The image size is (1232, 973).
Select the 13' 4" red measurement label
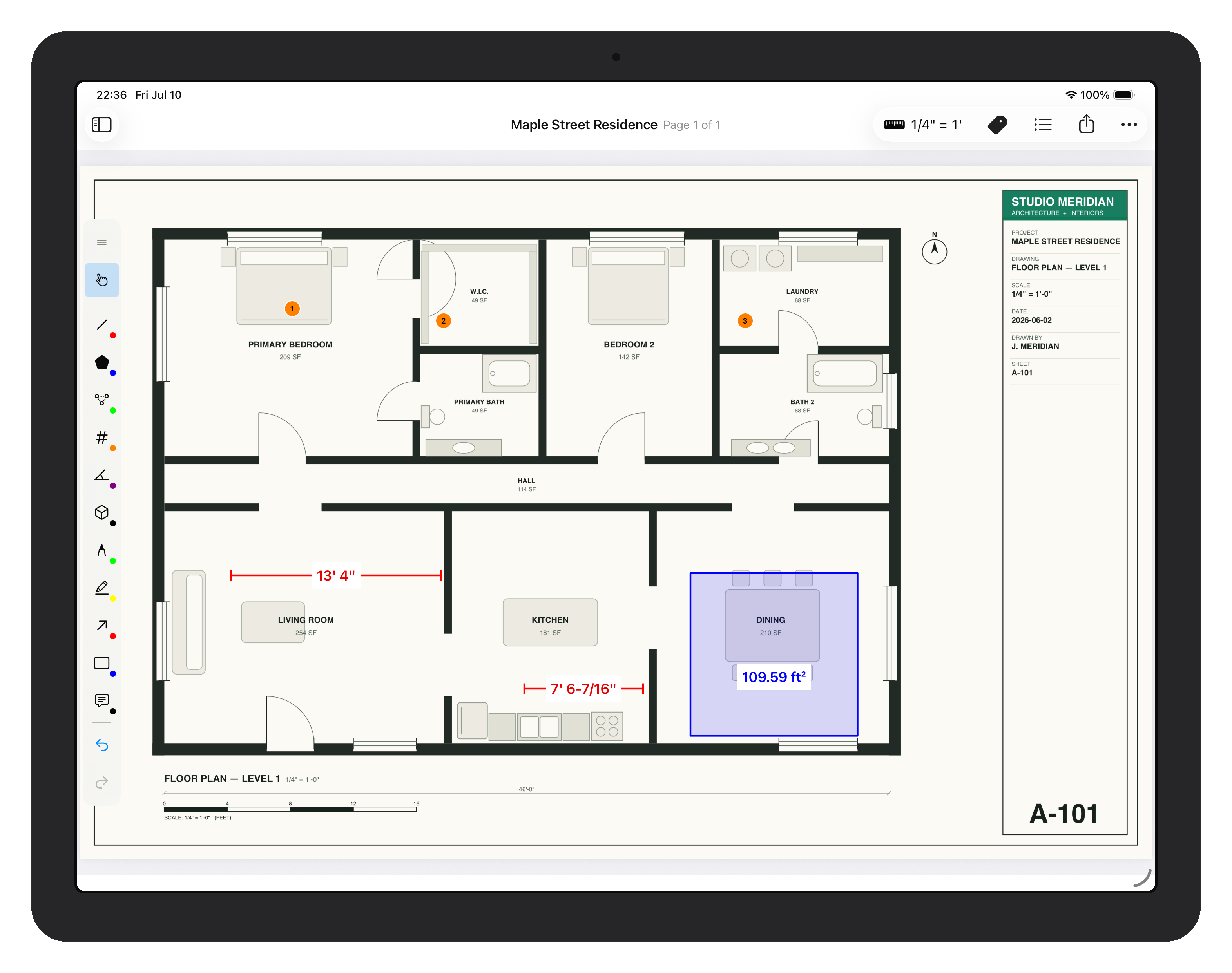336,575
